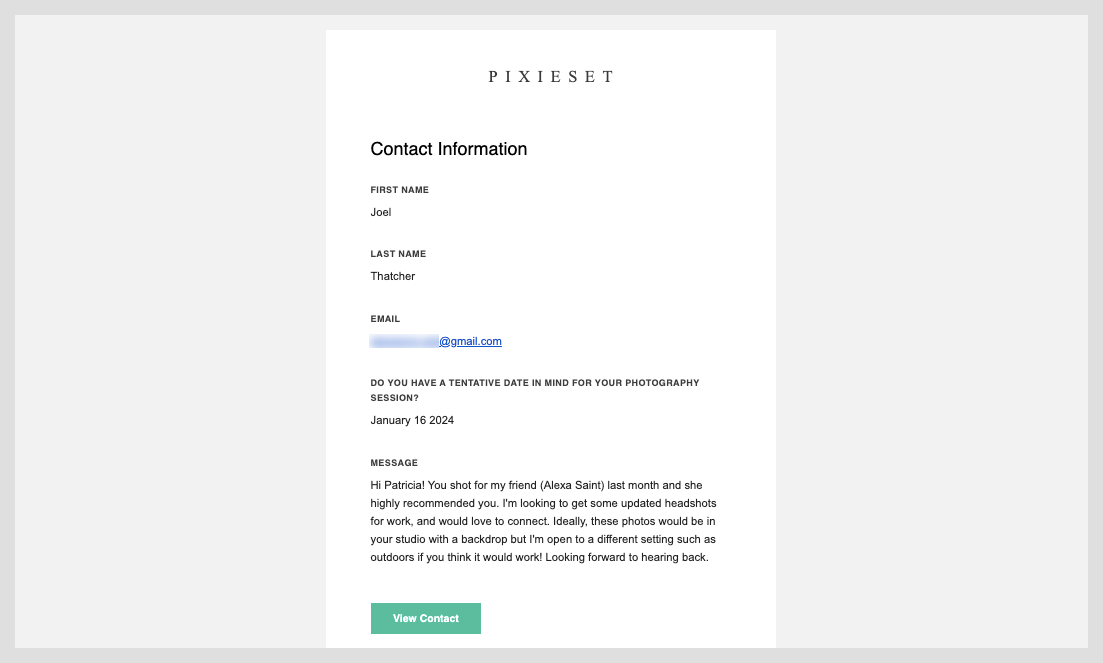Viewport: 1103px width, 663px height.
Task: Click the PIXIESET logo at the top
Action: [550, 76]
